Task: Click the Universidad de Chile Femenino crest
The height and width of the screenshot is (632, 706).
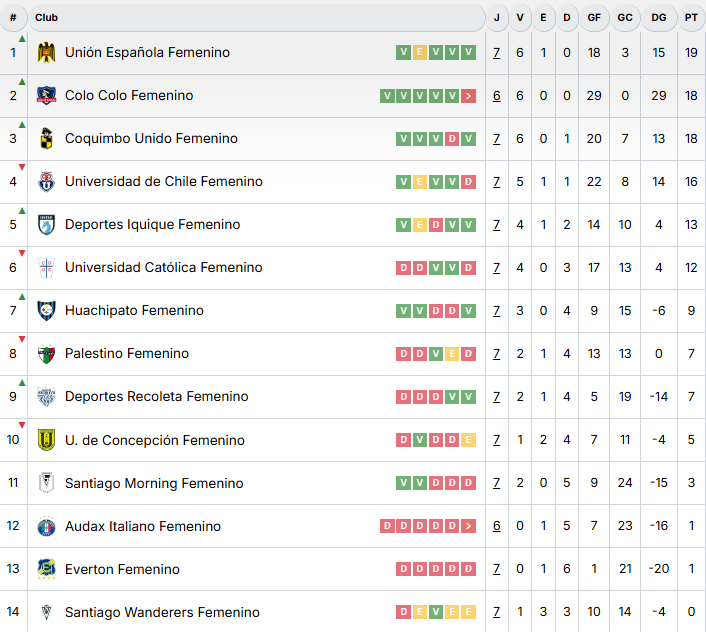Action: click(x=46, y=182)
